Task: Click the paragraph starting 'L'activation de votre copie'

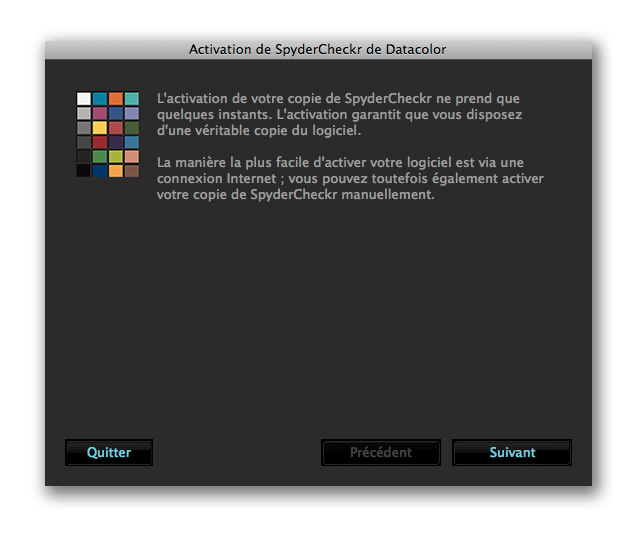Action: 339,115
